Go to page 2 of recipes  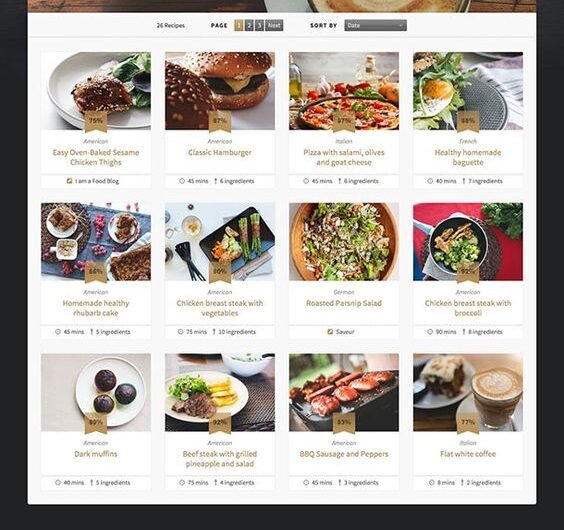pos(249,25)
